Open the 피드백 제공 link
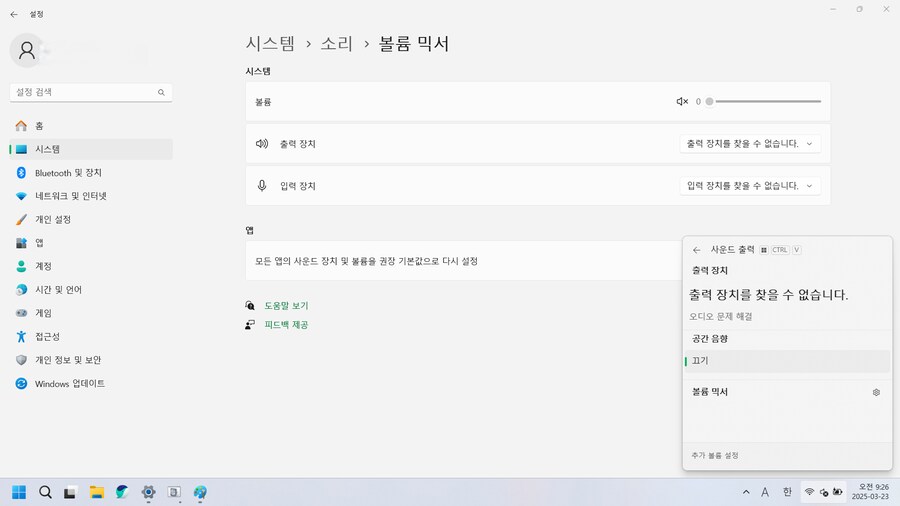This screenshot has width=900, height=506. (x=286, y=325)
